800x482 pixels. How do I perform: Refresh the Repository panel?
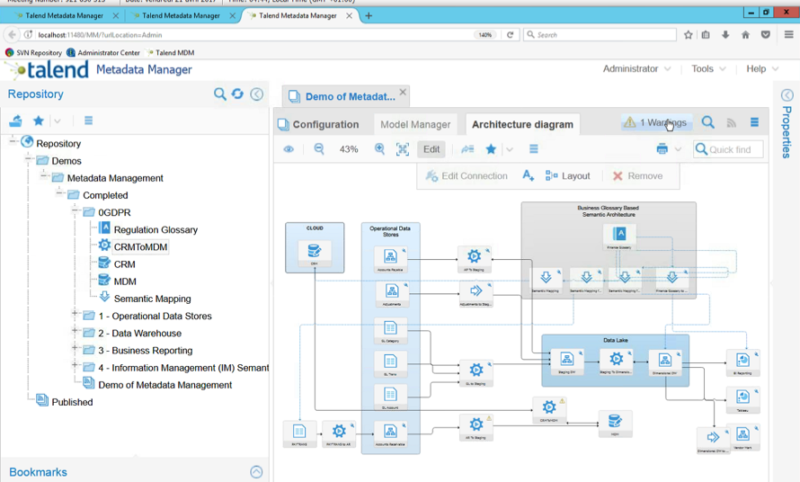tap(238, 94)
